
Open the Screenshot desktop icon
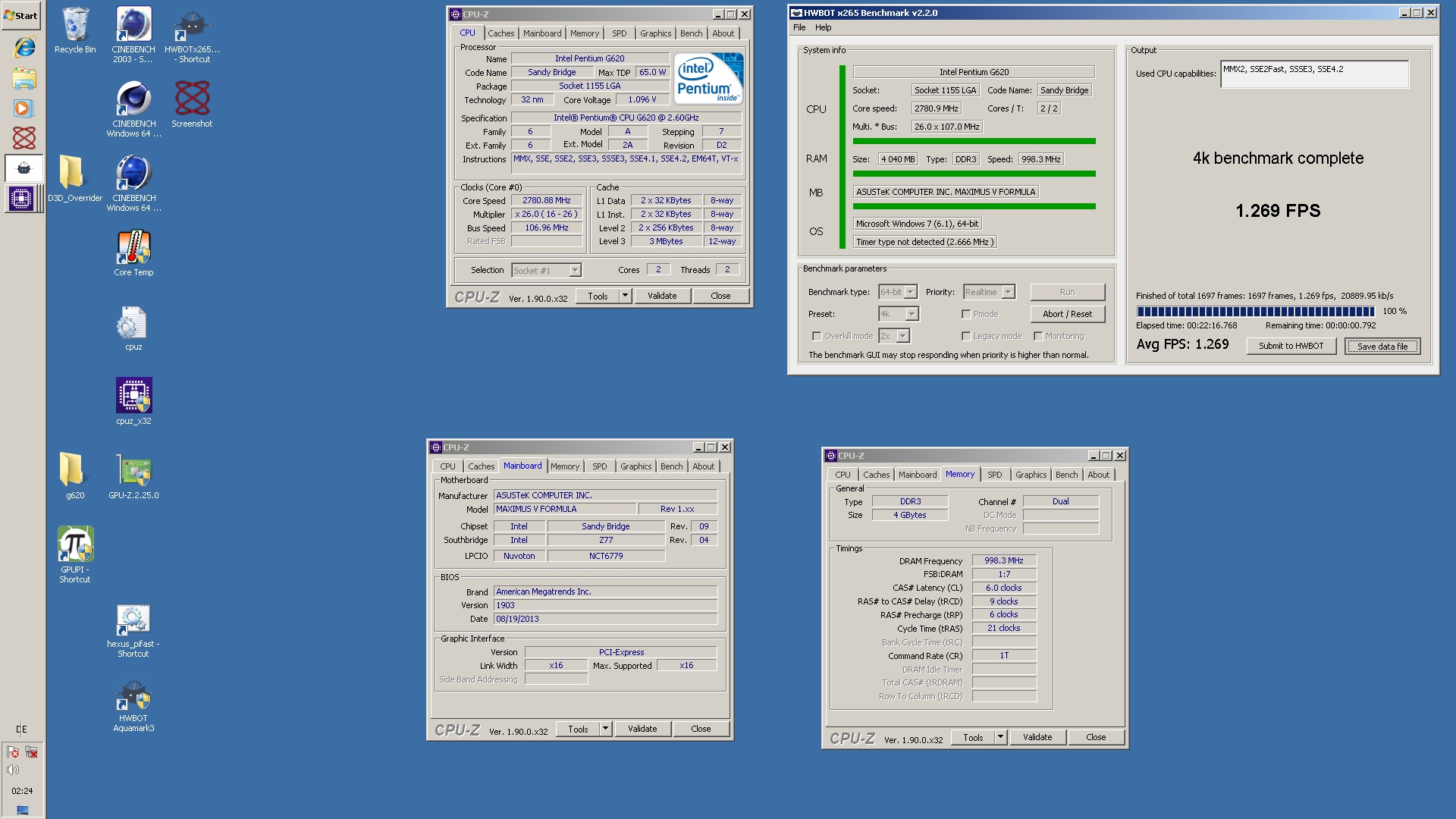pyautogui.click(x=192, y=104)
